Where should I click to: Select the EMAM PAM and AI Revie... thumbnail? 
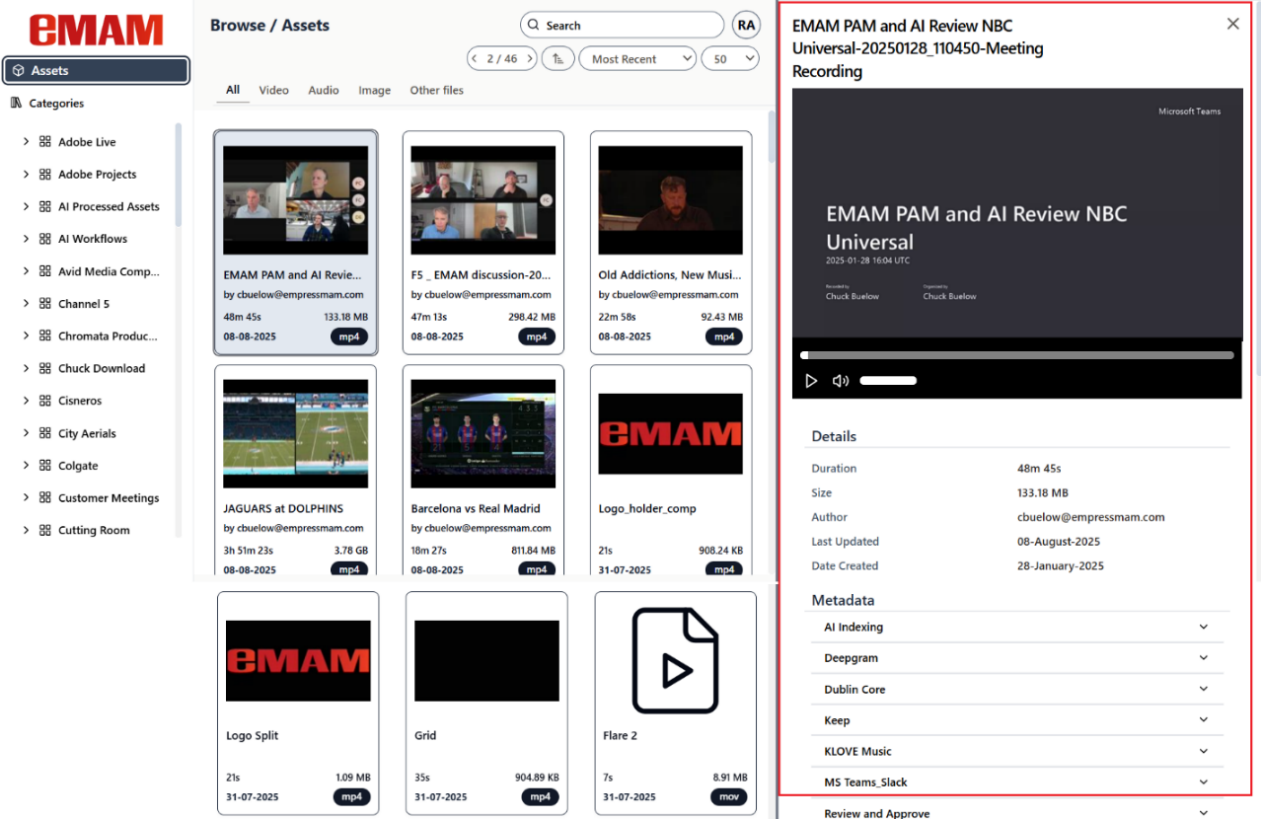coord(296,200)
